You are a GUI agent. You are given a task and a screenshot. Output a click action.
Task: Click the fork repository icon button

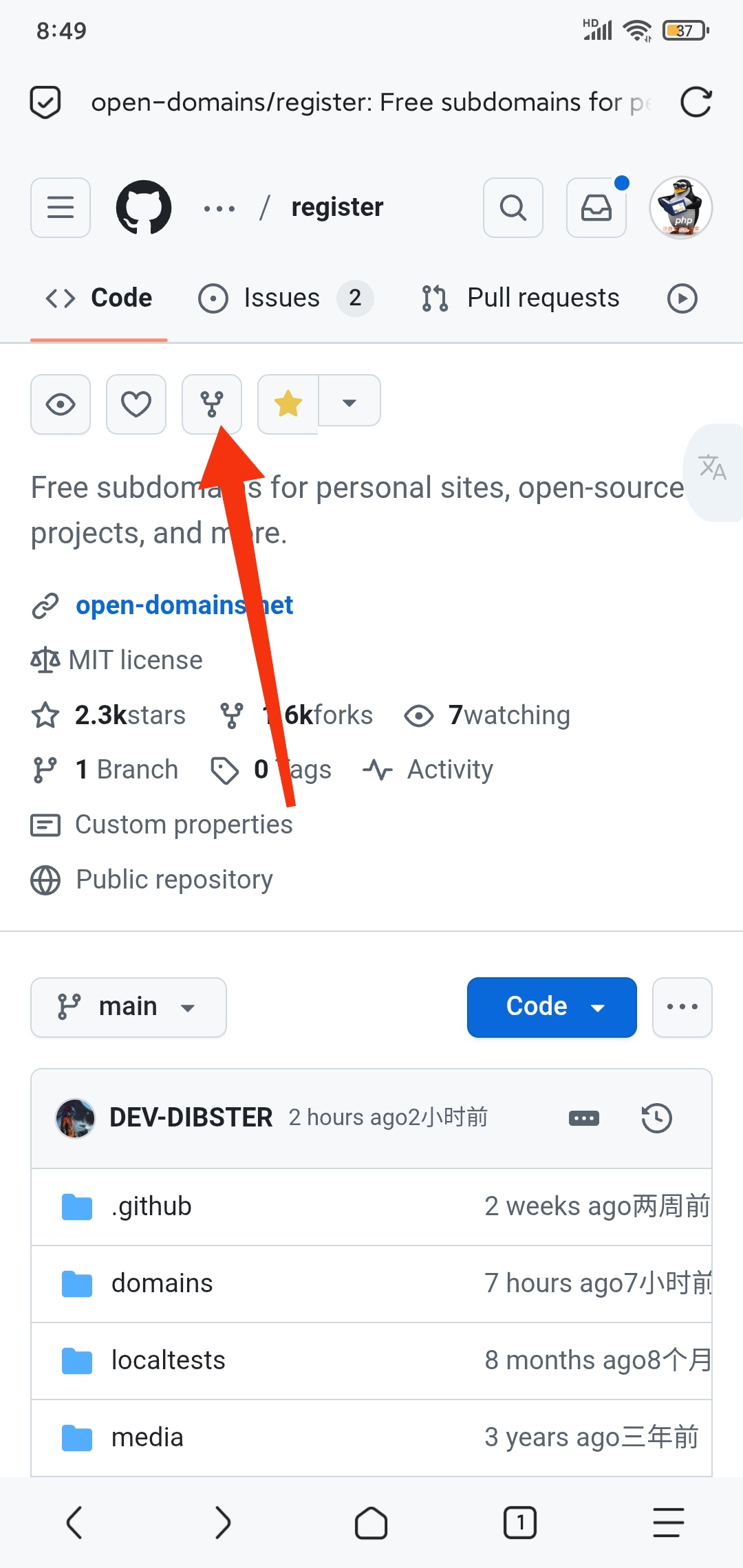(x=212, y=404)
